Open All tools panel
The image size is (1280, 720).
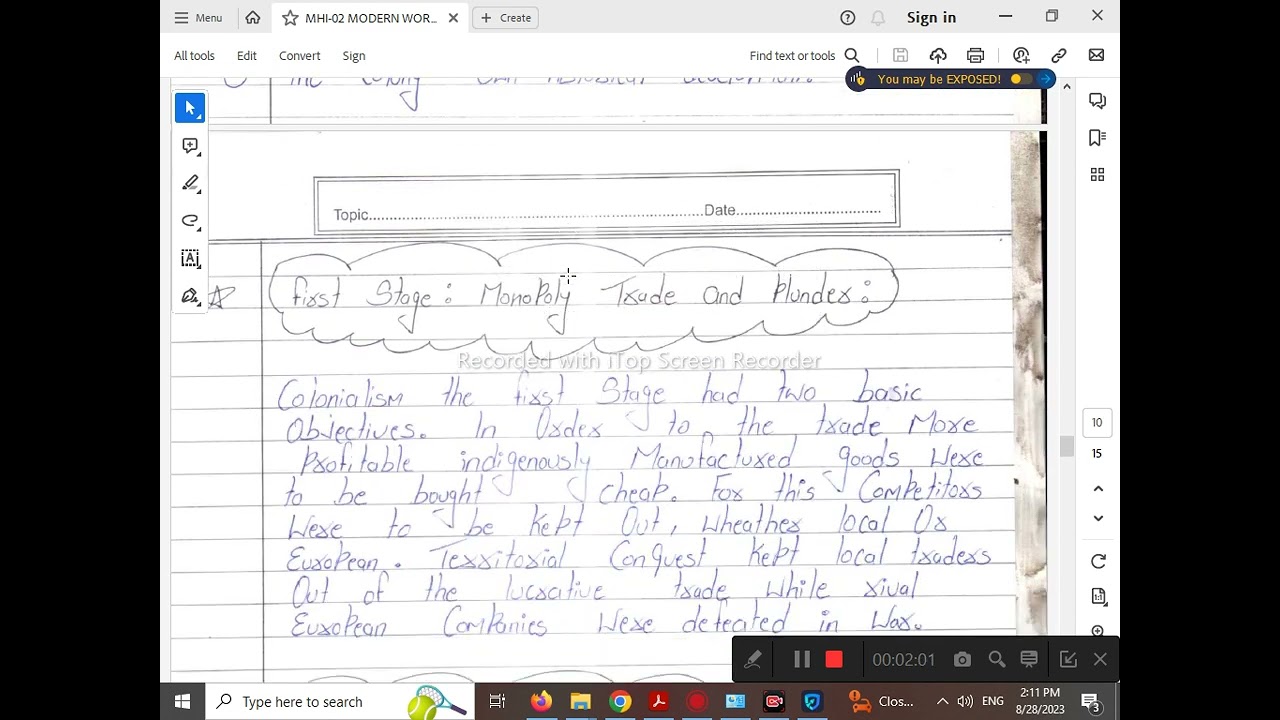[x=194, y=56]
